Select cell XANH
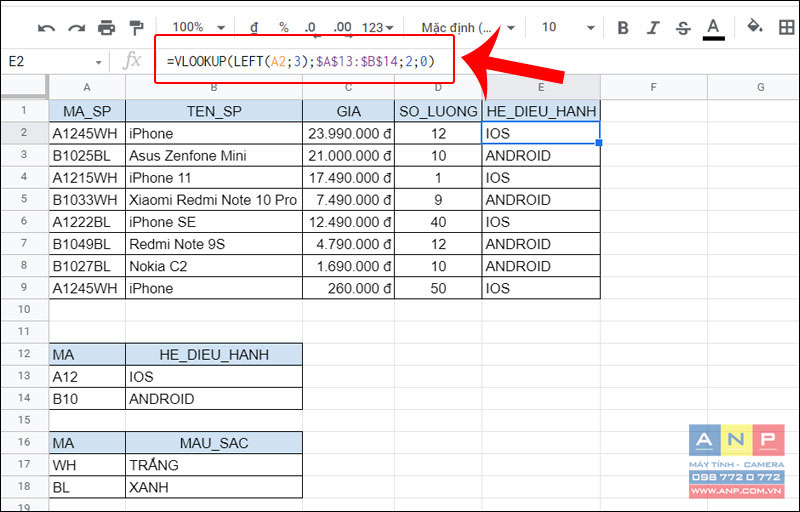The height and width of the screenshot is (512, 800). coord(214,487)
